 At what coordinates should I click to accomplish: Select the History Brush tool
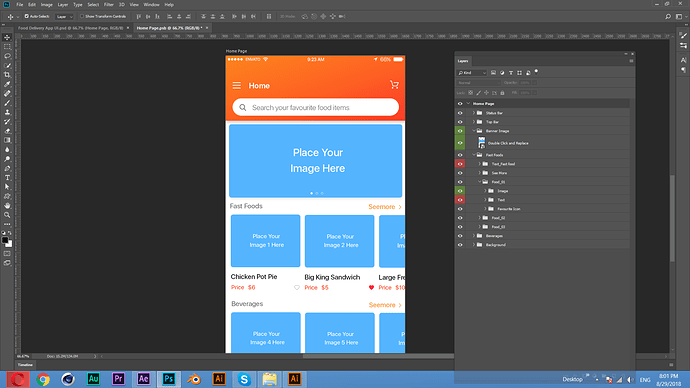7,121
